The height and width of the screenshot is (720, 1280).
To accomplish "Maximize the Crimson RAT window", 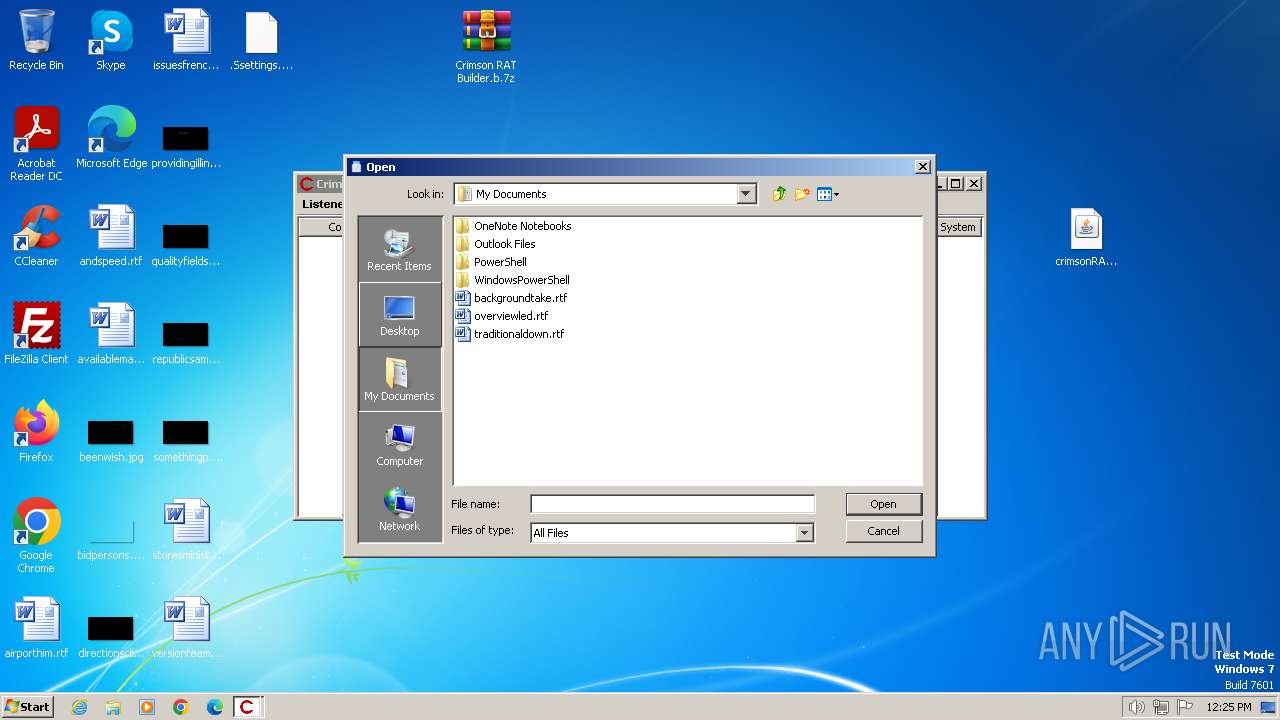I will click(x=956, y=183).
